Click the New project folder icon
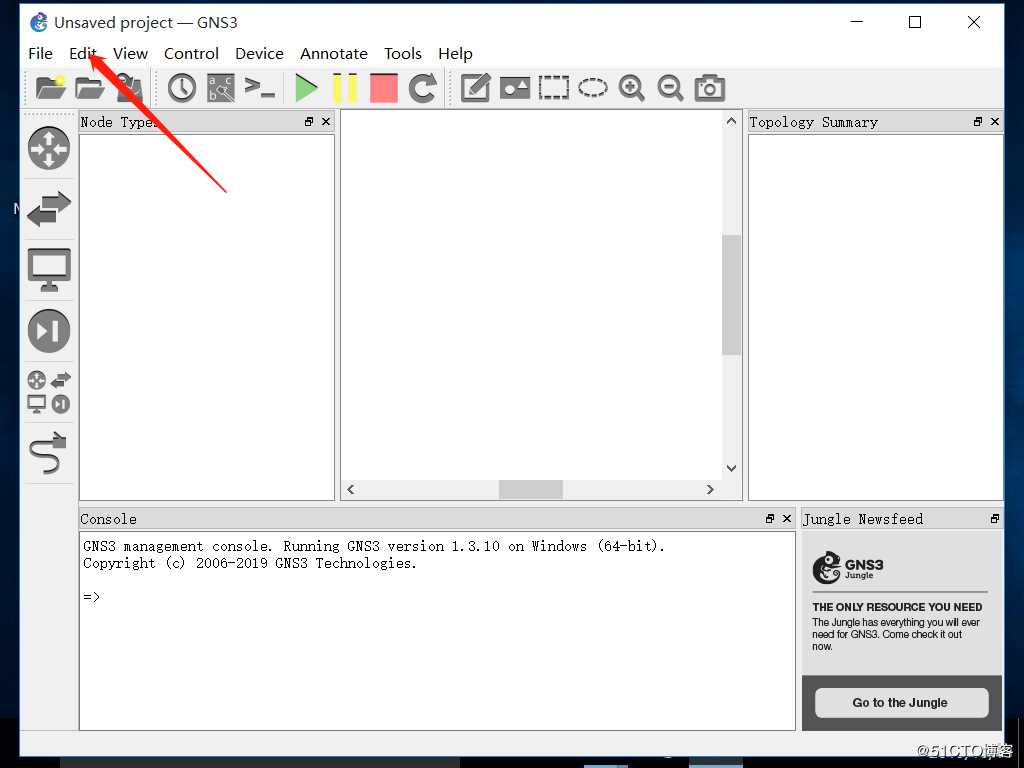Image resolution: width=1024 pixels, height=768 pixels. click(x=50, y=88)
